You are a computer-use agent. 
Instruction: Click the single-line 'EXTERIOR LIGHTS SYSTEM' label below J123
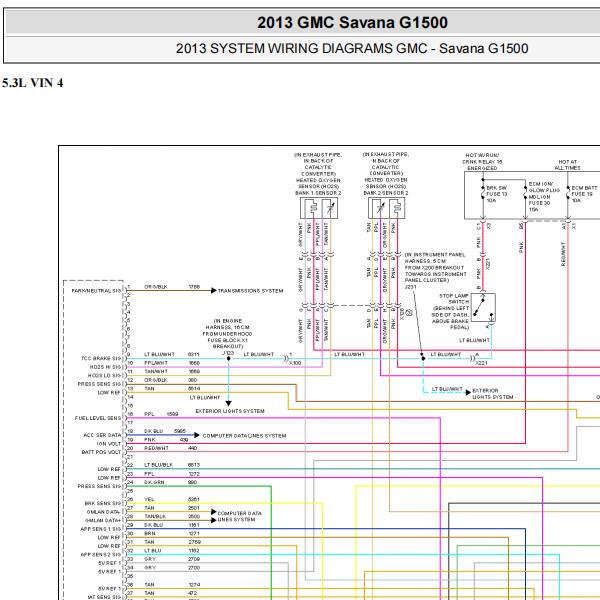pos(230,411)
